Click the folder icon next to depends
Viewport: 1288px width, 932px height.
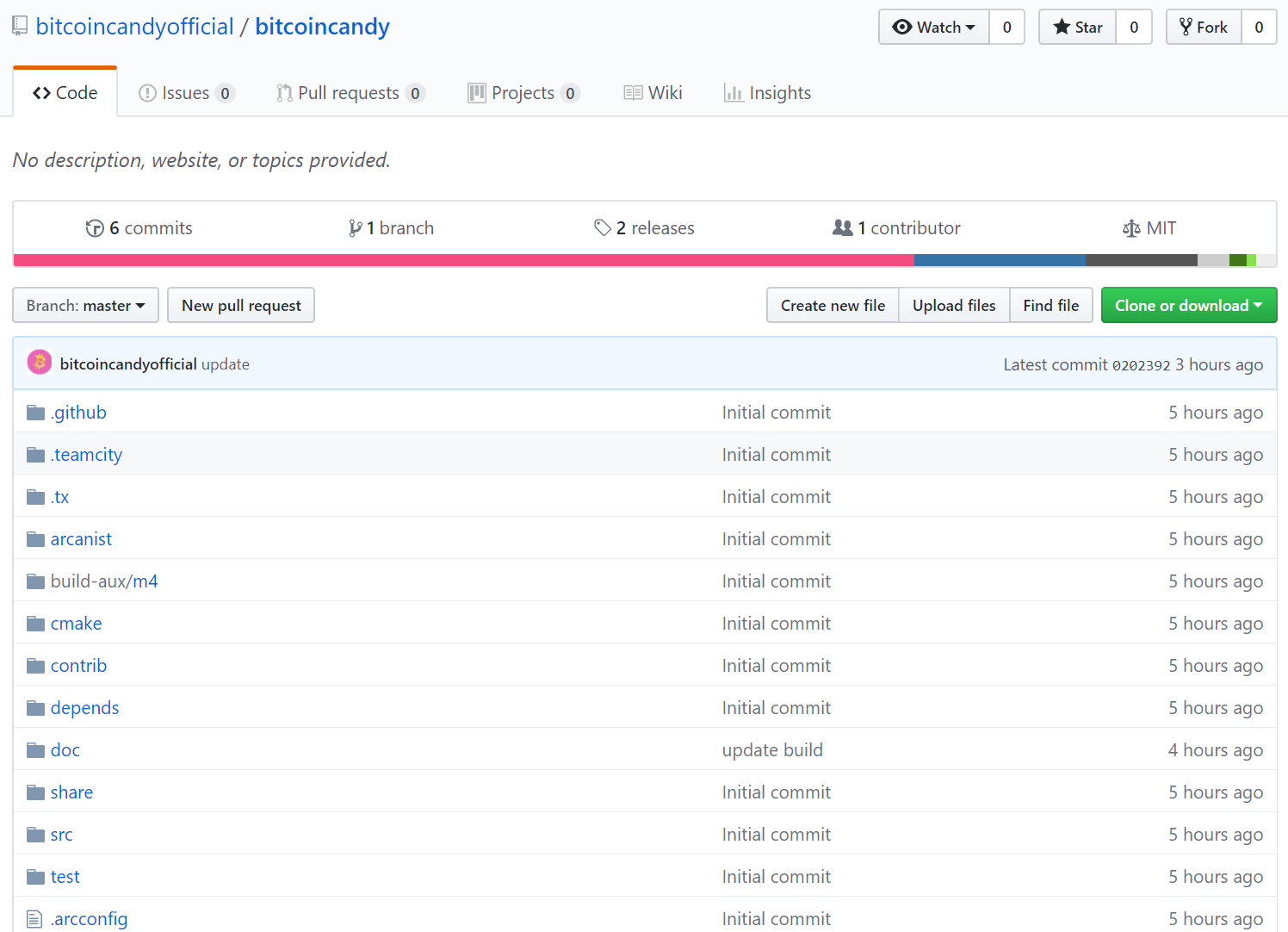point(35,708)
